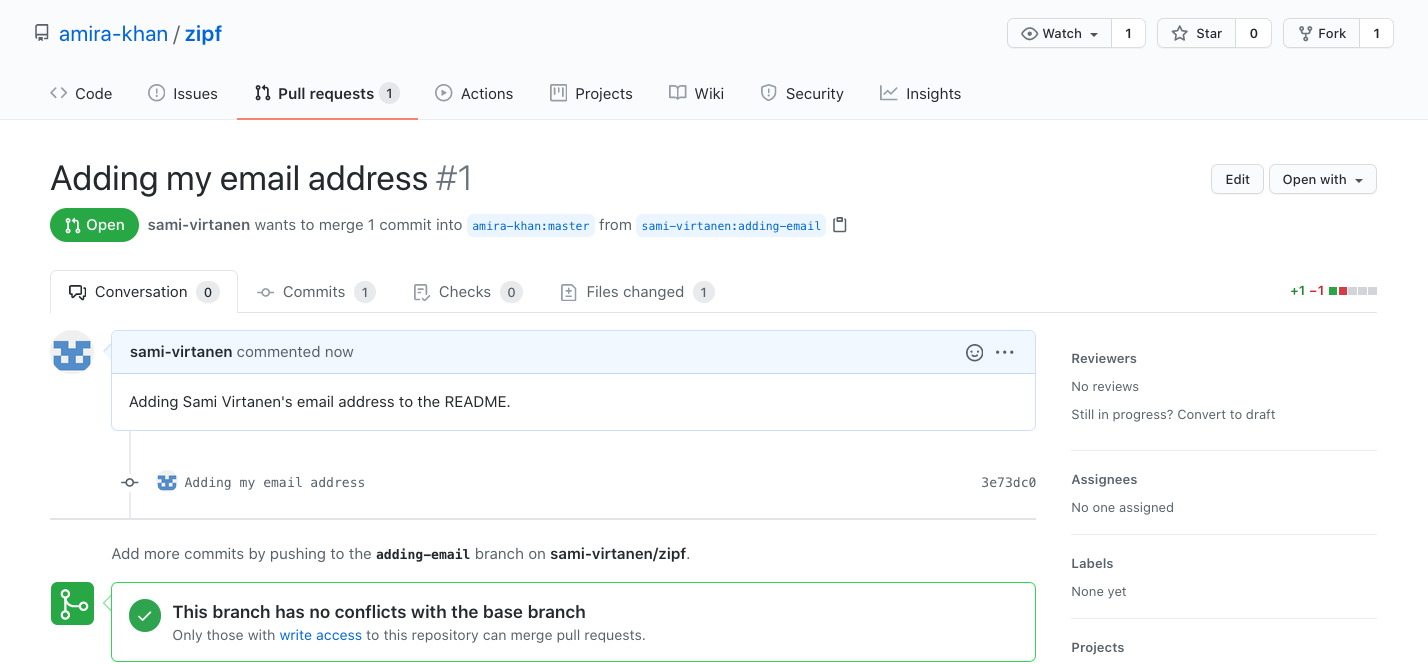
Task: Click the +1 −1 diffstat indicator
Action: (x=1333, y=291)
